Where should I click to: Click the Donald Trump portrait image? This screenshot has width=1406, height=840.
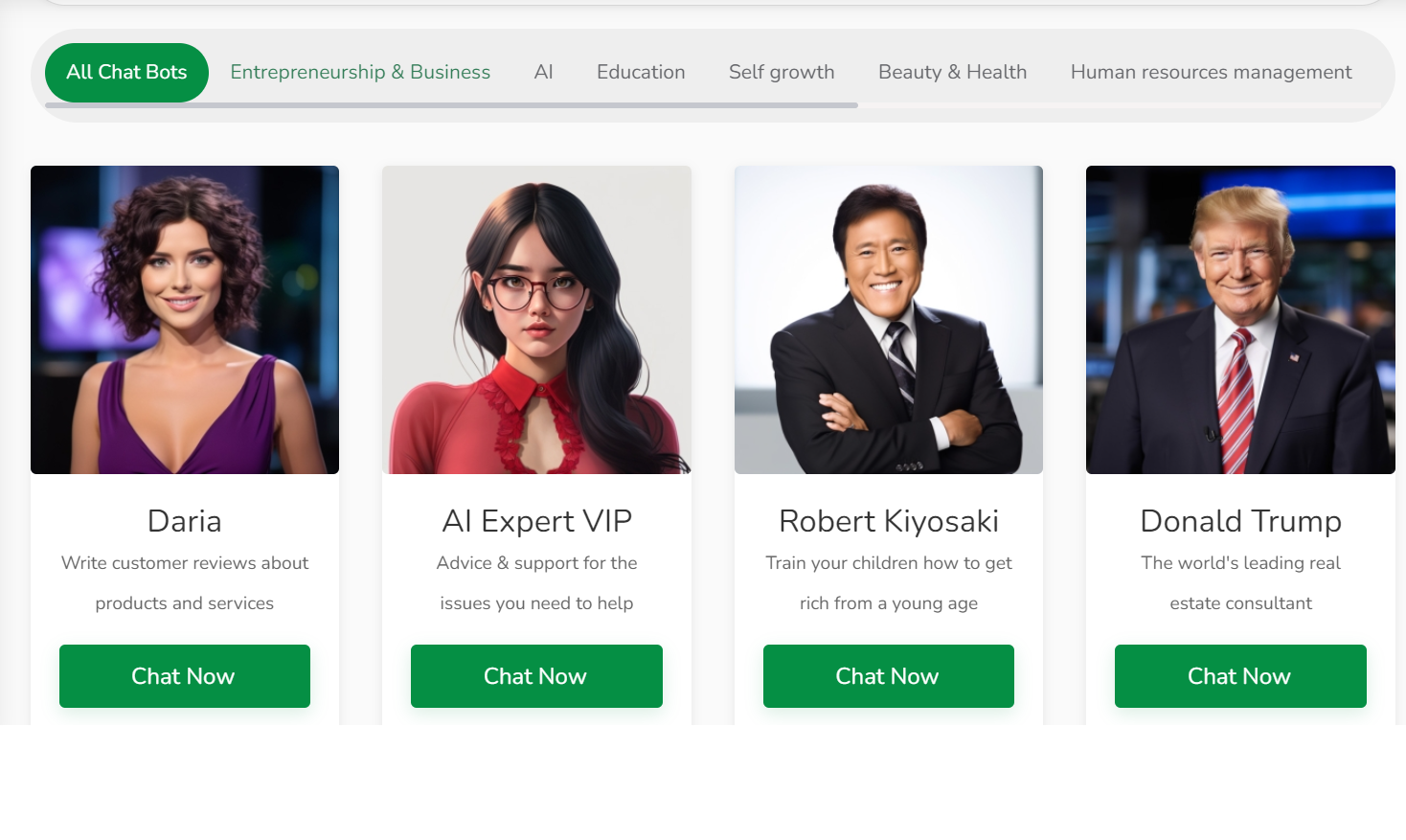[1240, 320]
